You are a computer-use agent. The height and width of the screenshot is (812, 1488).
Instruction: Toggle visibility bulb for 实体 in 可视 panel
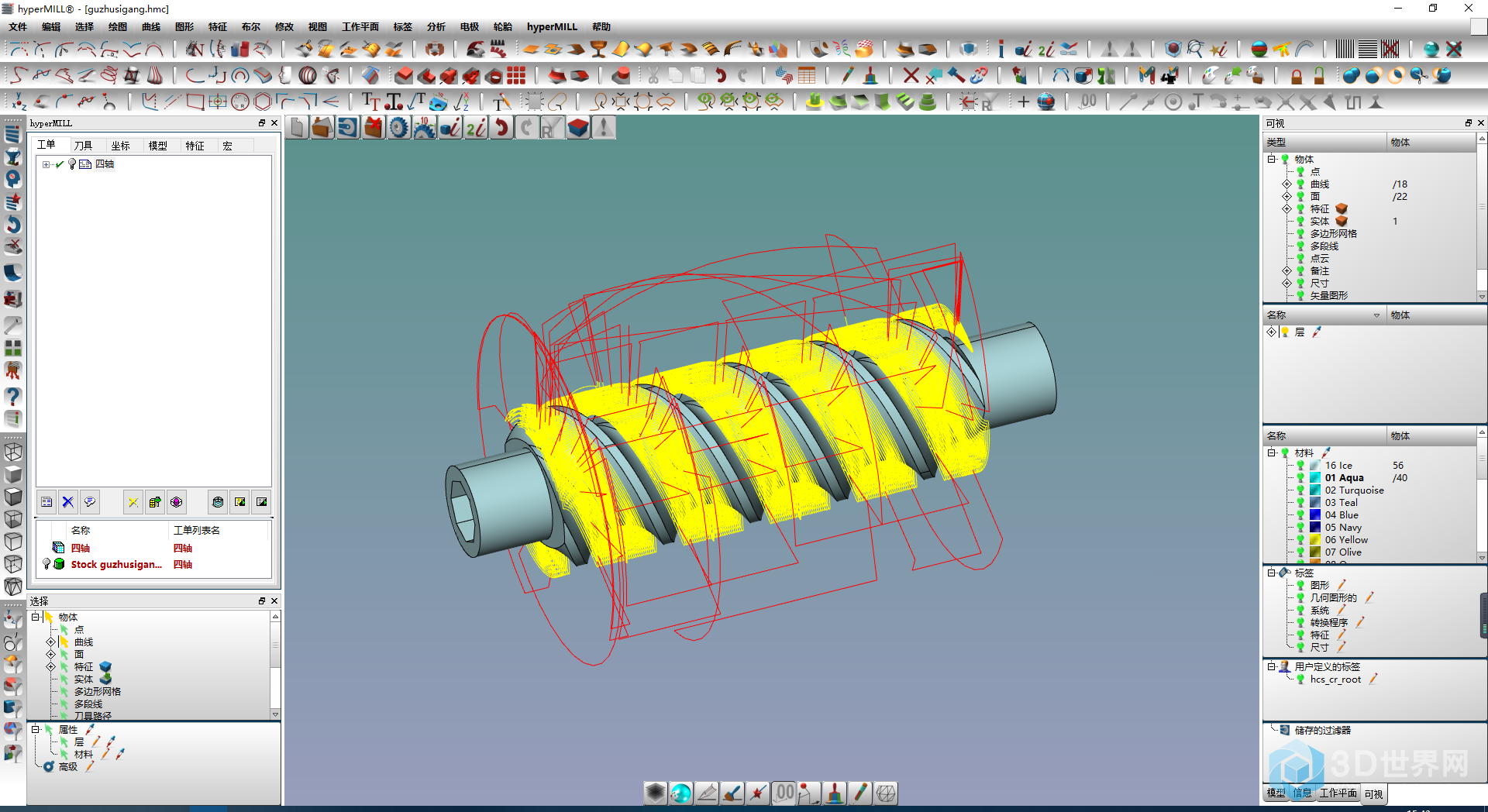click(1300, 222)
